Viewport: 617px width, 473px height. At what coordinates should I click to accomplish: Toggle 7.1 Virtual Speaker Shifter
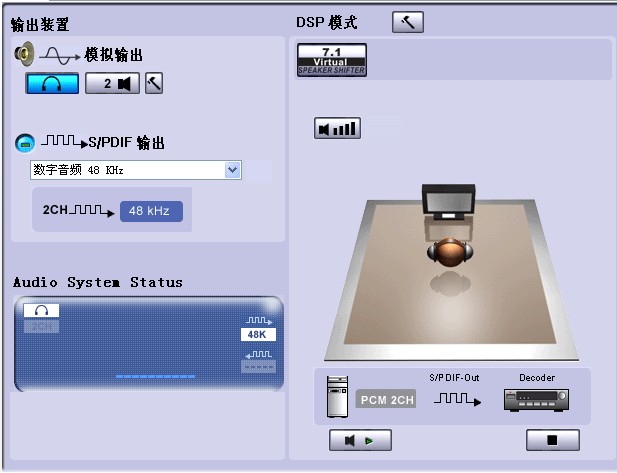pyautogui.click(x=332, y=60)
